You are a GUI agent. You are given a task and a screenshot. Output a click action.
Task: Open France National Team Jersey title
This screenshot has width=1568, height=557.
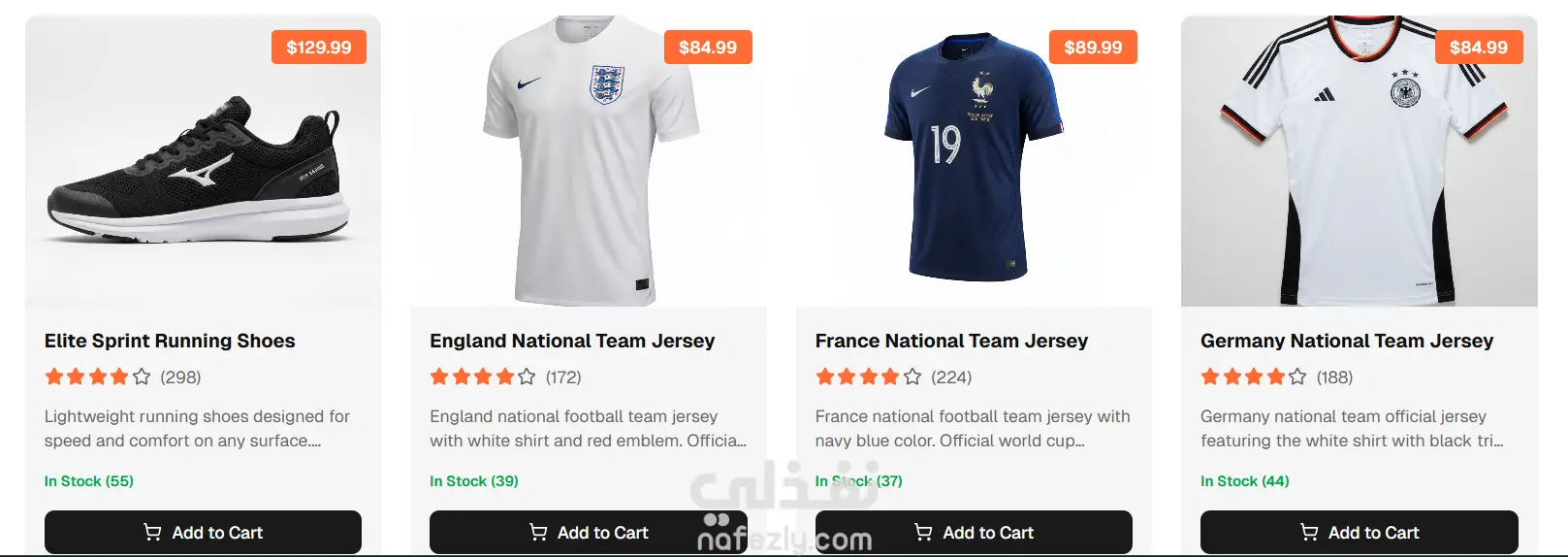[951, 341]
